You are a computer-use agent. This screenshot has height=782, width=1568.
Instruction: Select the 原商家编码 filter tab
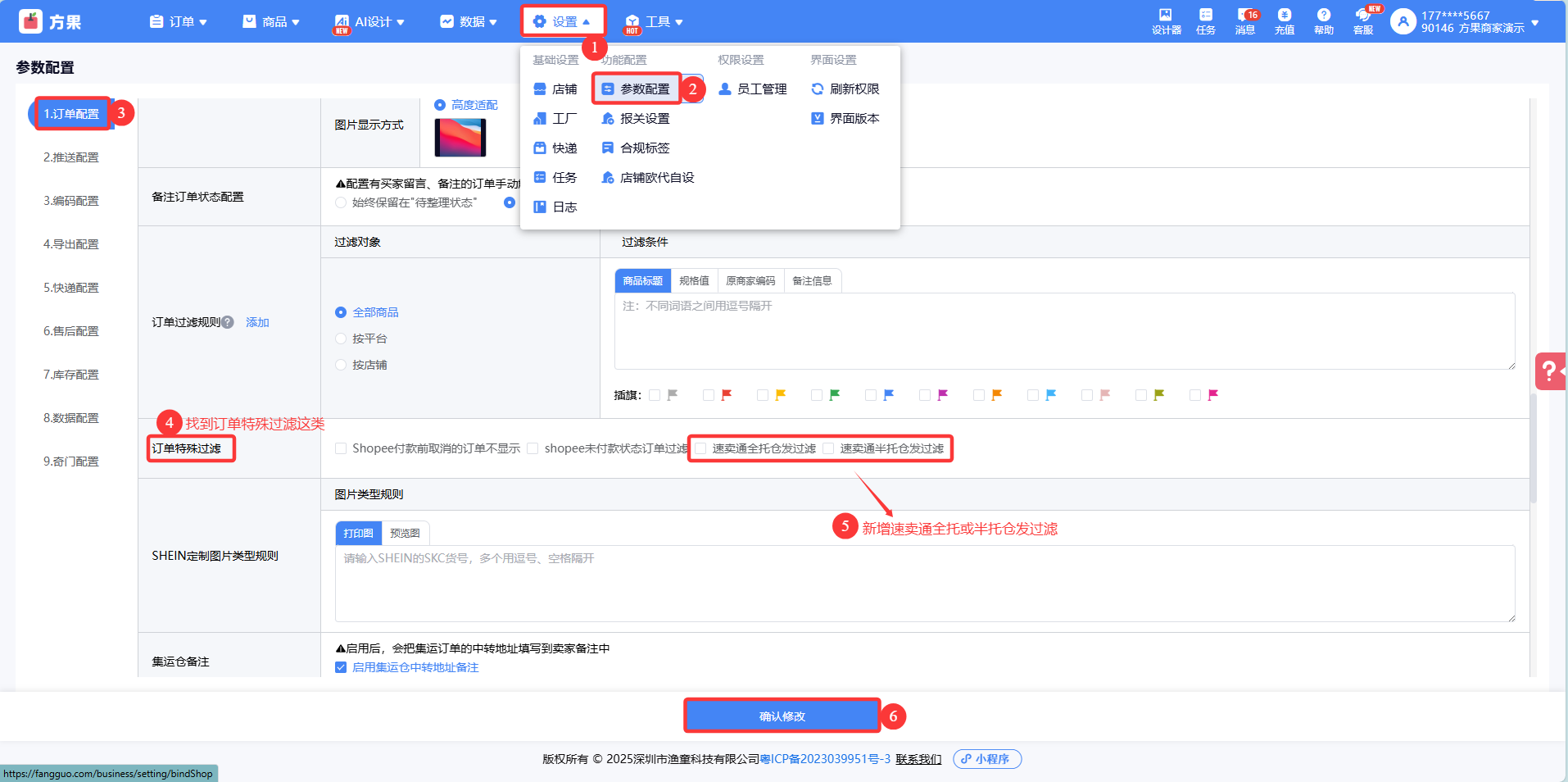(750, 280)
